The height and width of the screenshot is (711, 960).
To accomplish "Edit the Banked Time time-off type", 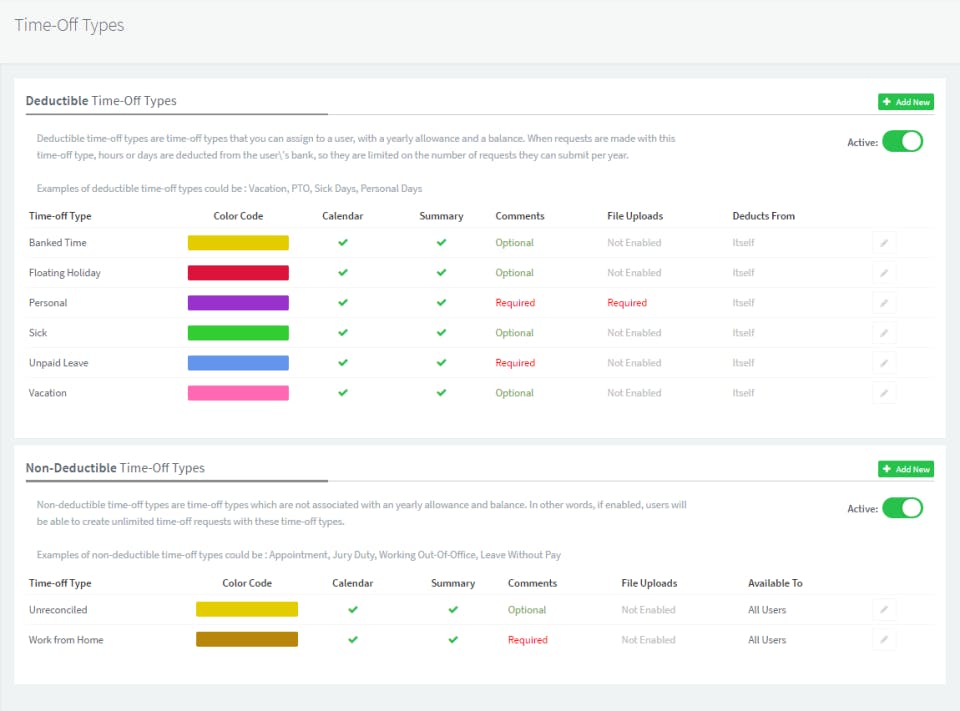I will pos(884,243).
